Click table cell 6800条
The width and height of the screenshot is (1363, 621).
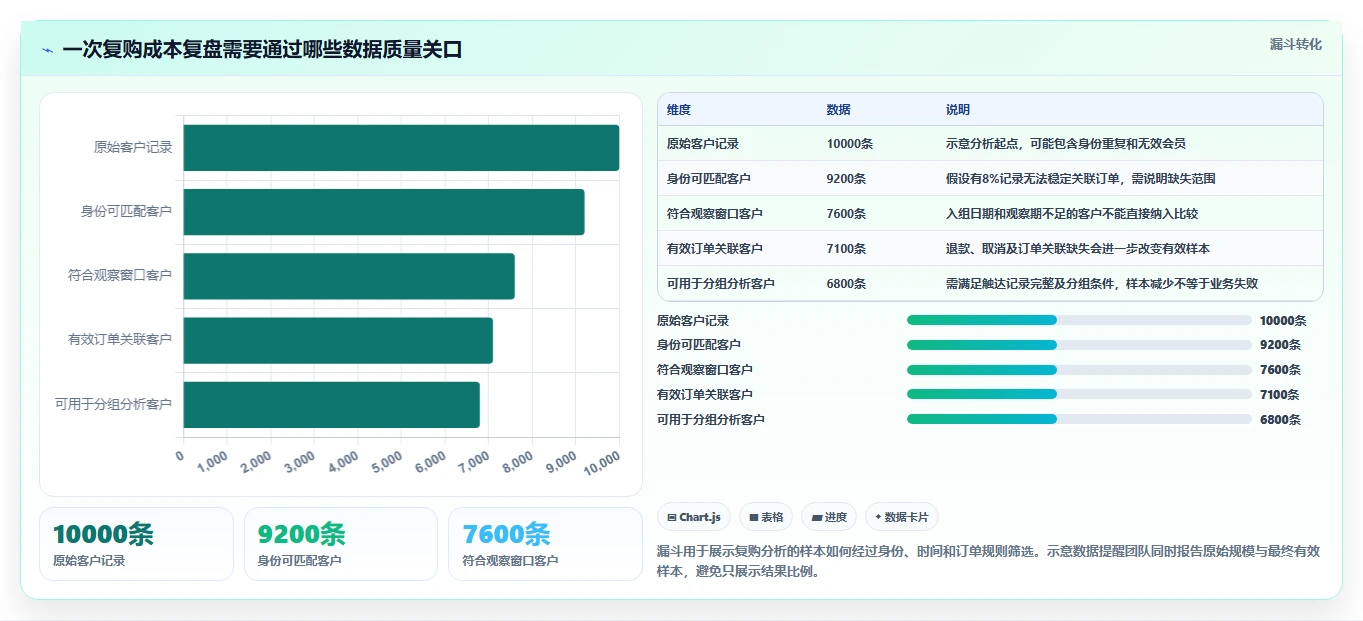[847, 284]
